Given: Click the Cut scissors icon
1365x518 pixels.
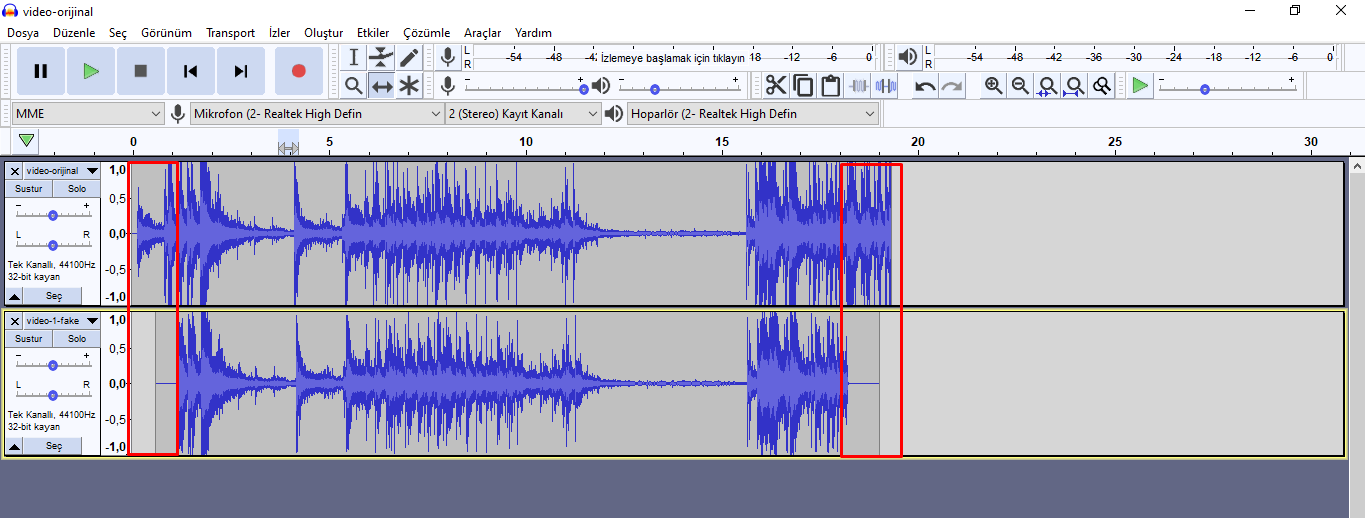Looking at the screenshot, I should pyautogui.click(x=776, y=86).
